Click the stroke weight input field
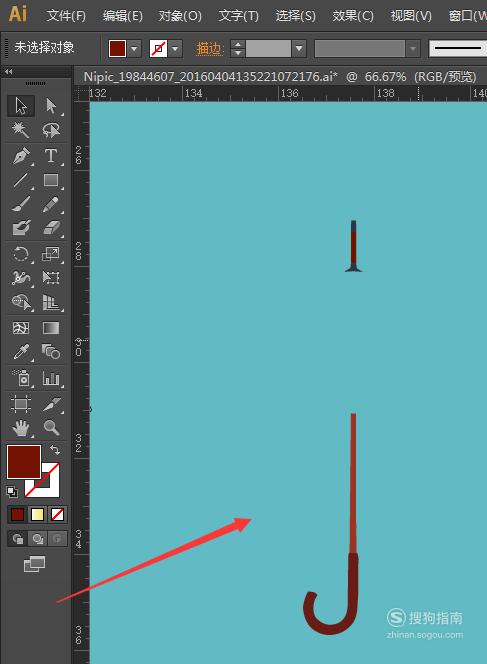Image resolution: width=487 pixels, height=664 pixels. tap(268, 49)
